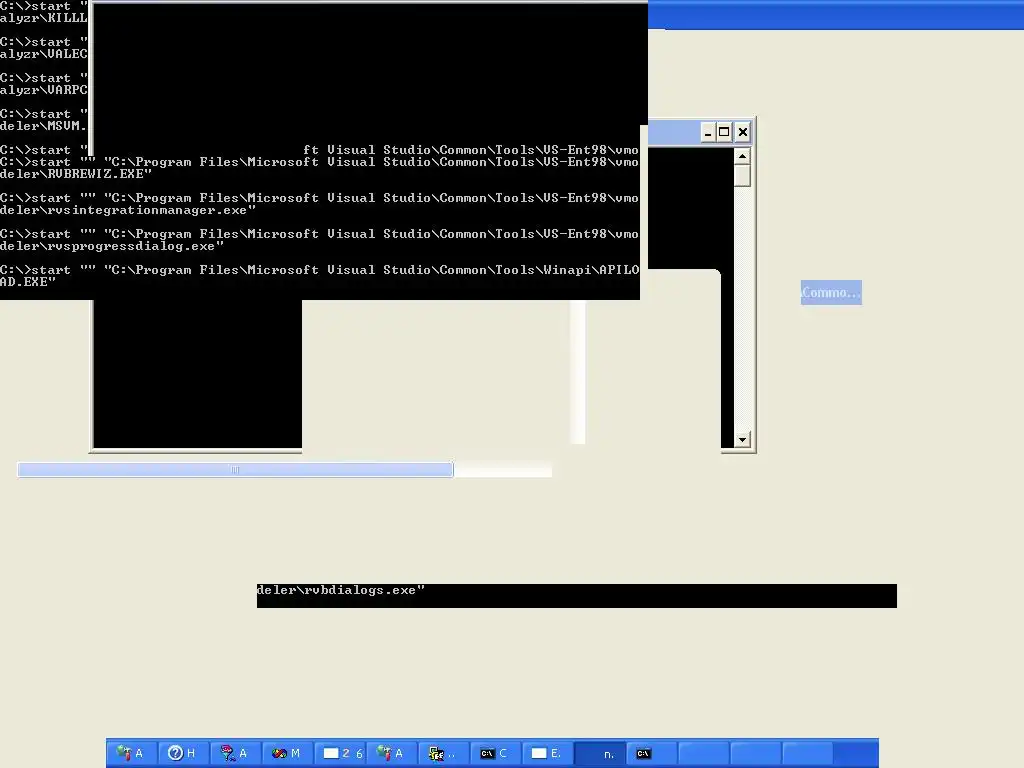This screenshot has width=1024, height=768.
Task: Click the command line ending in Winapi\APILO
Action: [x=319, y=270]
